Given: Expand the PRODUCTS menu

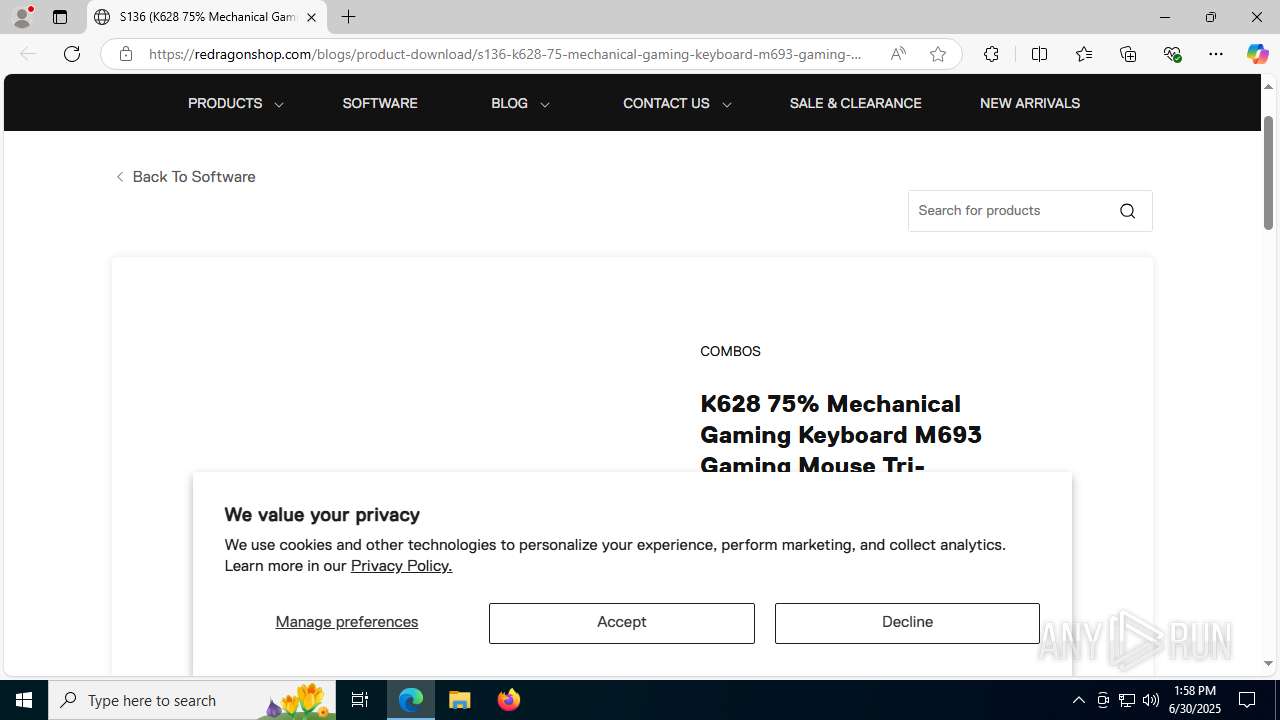Looking at the screenshot, I should point(236,103).
